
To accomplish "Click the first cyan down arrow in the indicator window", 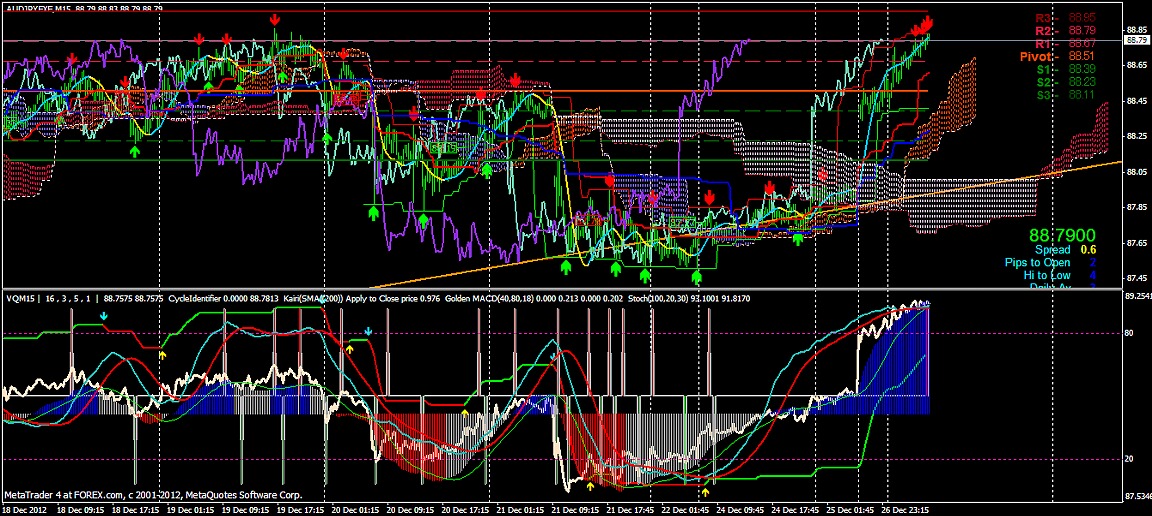I will pyautogui.click(x=104, y=316).
